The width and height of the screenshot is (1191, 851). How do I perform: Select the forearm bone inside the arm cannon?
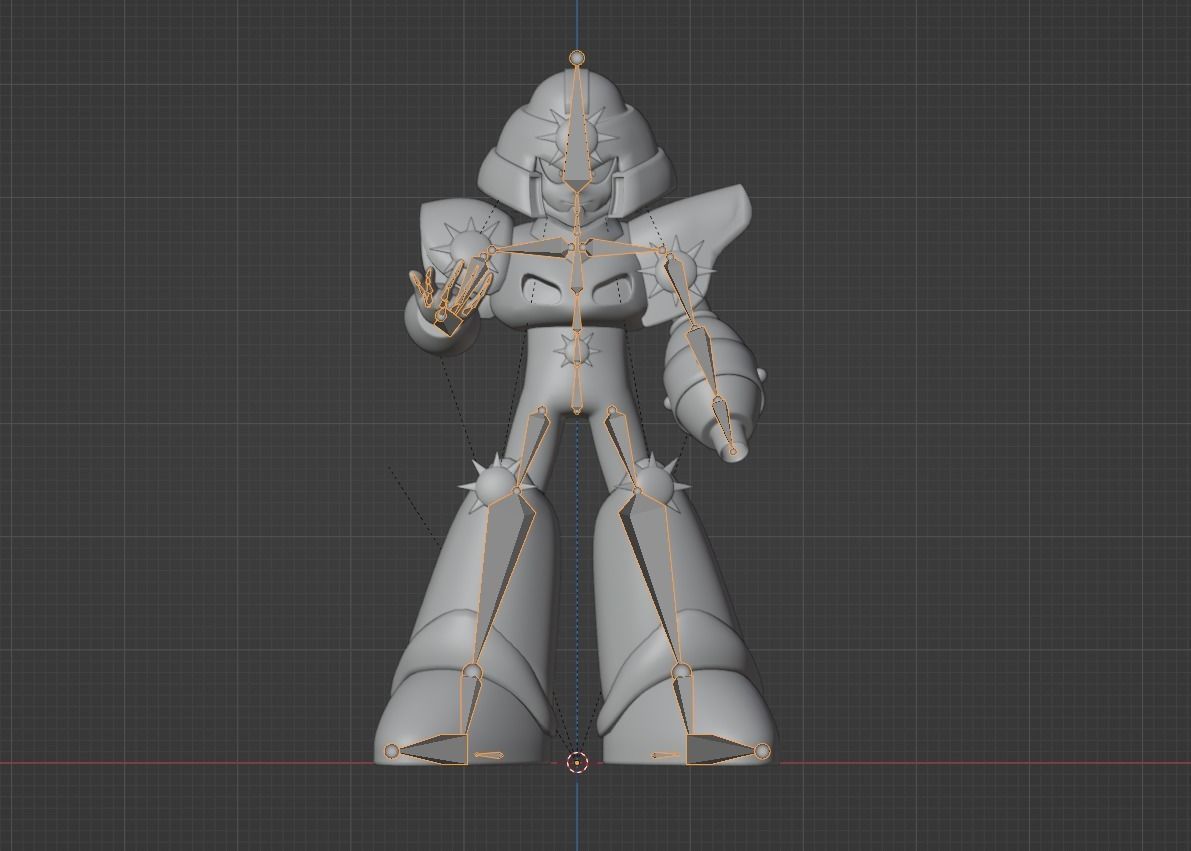tap(703, 363)
